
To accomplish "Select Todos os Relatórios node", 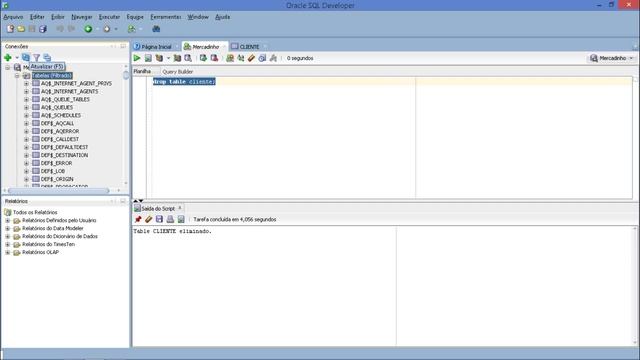I will tap(35, 212).
